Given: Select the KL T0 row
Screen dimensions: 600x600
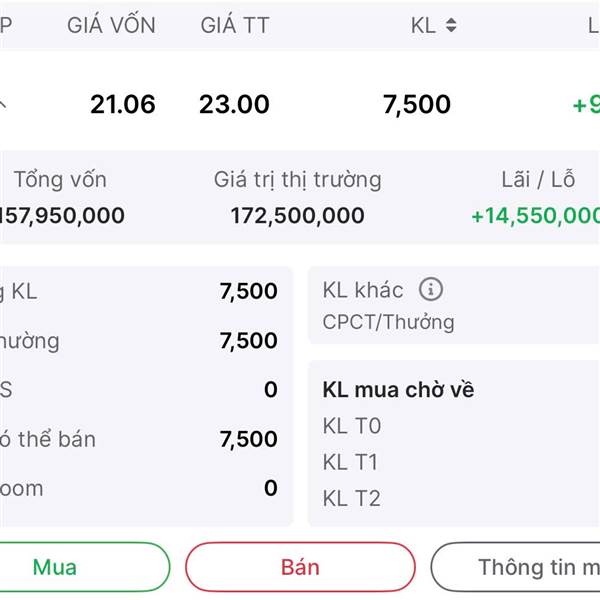Looking at the screenshot, I should tap(352, 426).
